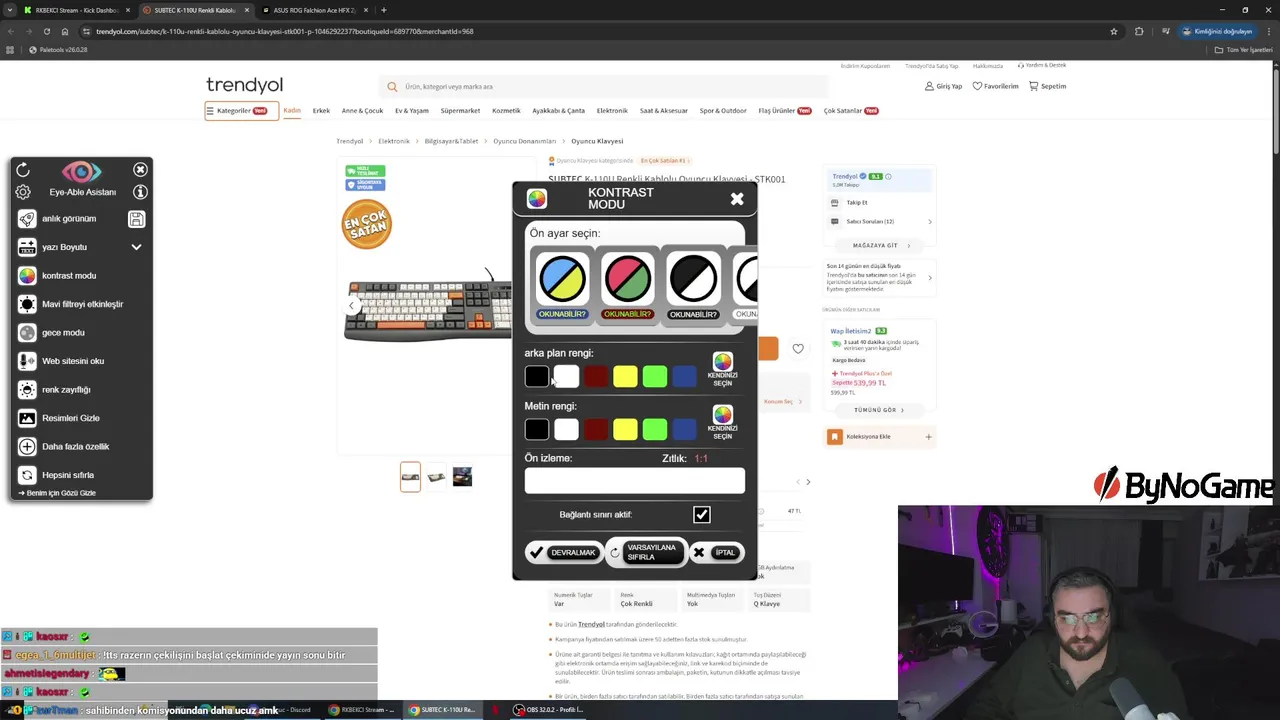The image size is (1280, 720).
Task: Uncheck Bağlantı sınırı aktif checkbox
Action: click(702, 515)
